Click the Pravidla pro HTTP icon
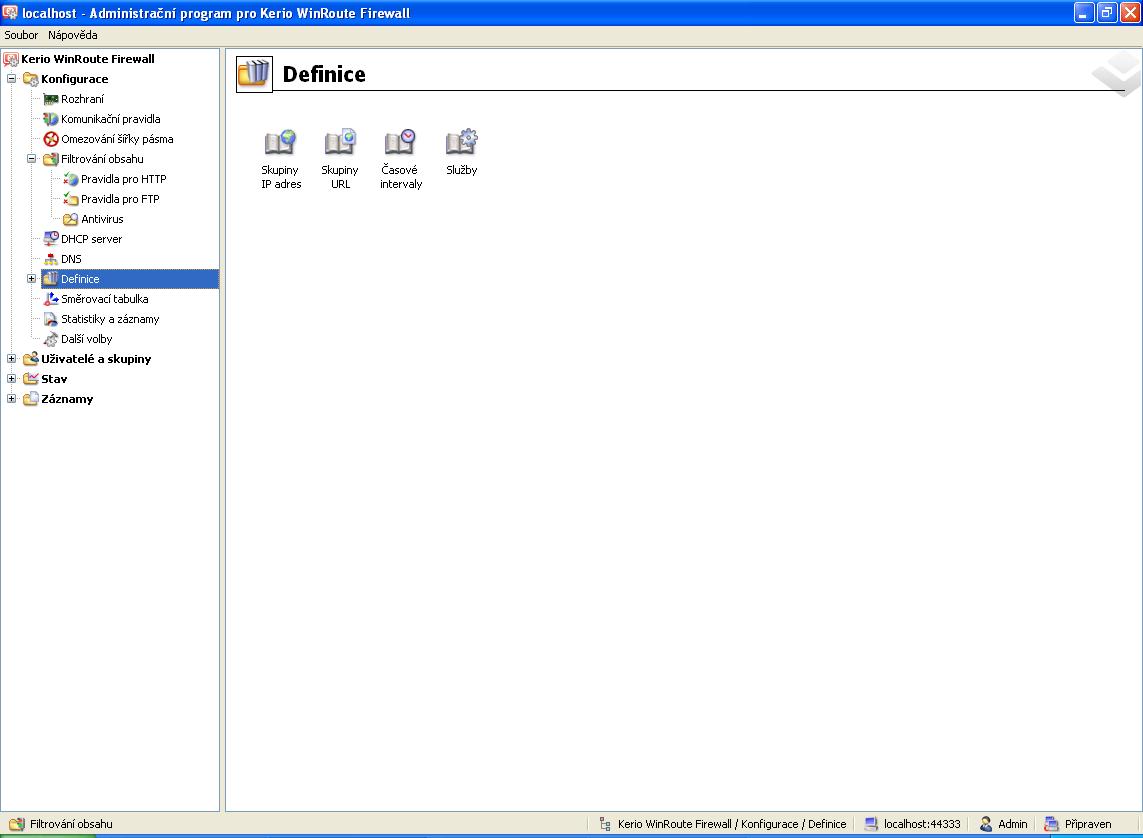 71,179
